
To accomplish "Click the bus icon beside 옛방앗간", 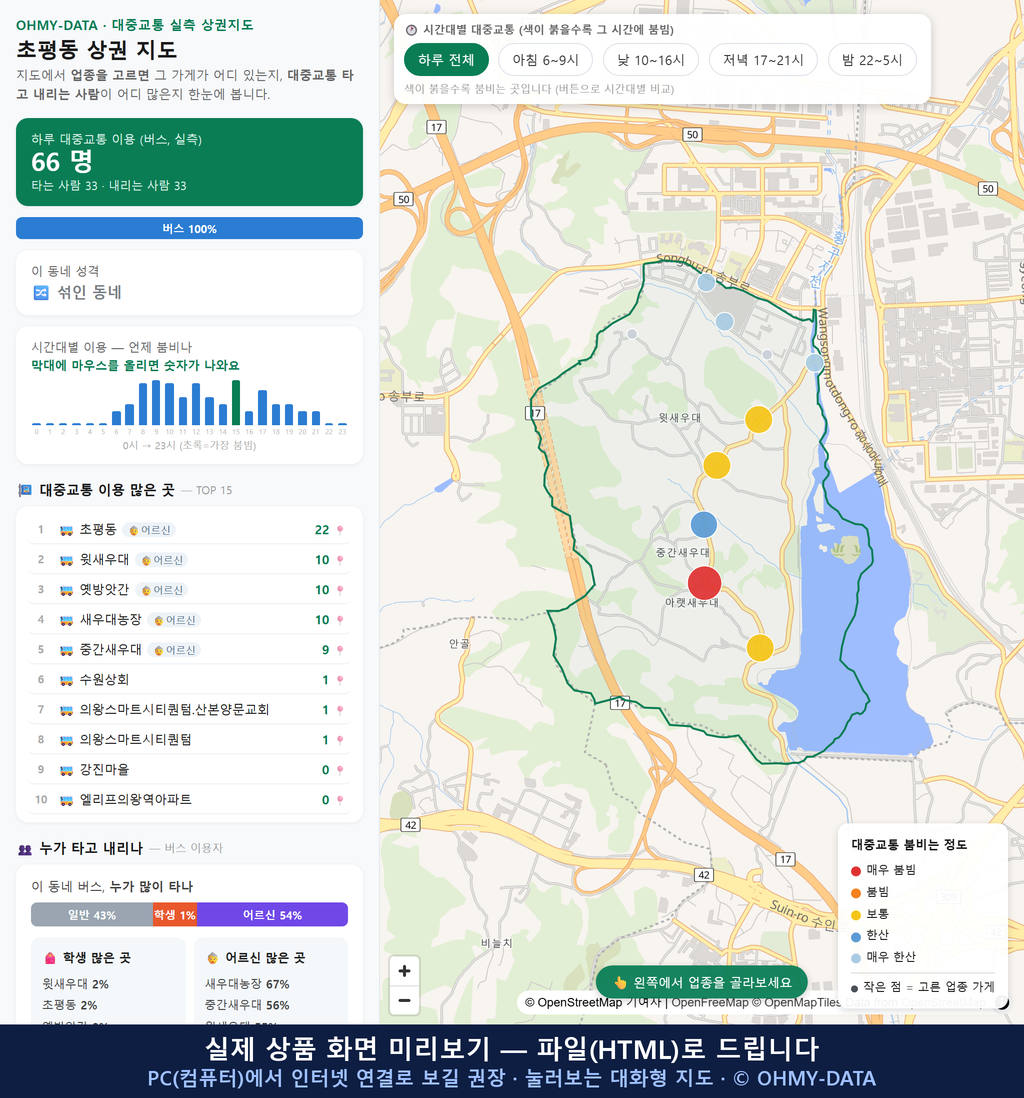I will click(67, 590).
